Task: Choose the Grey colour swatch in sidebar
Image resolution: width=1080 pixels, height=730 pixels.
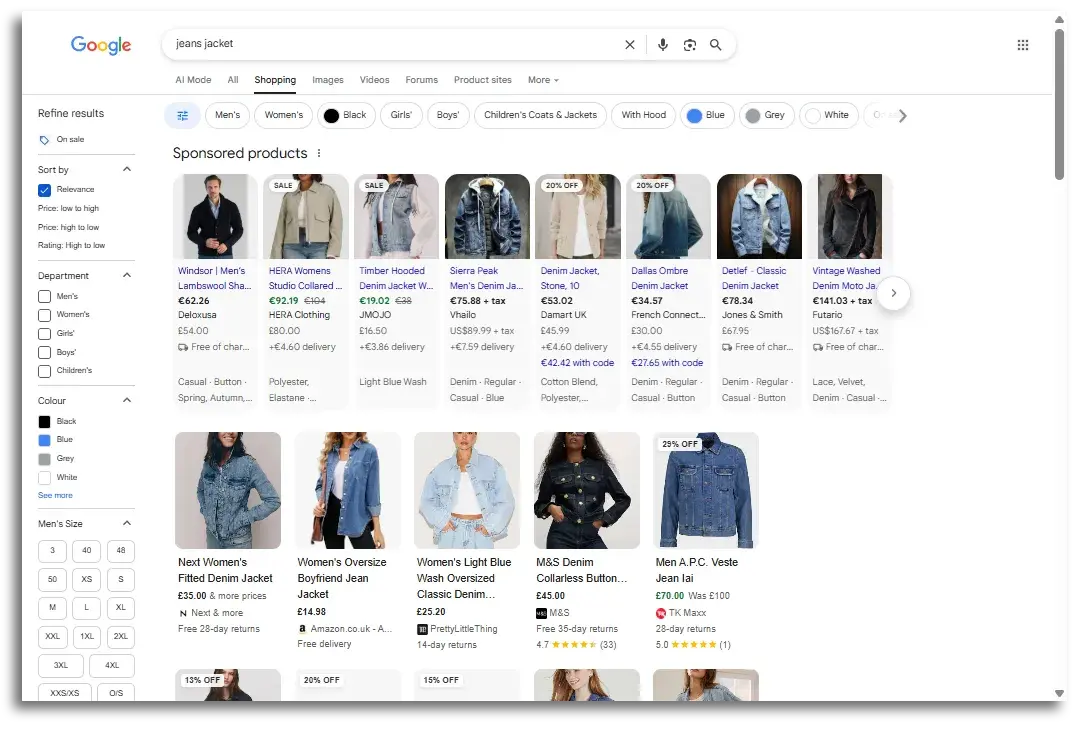Action: pyautogui.click(x=44, y=459)
